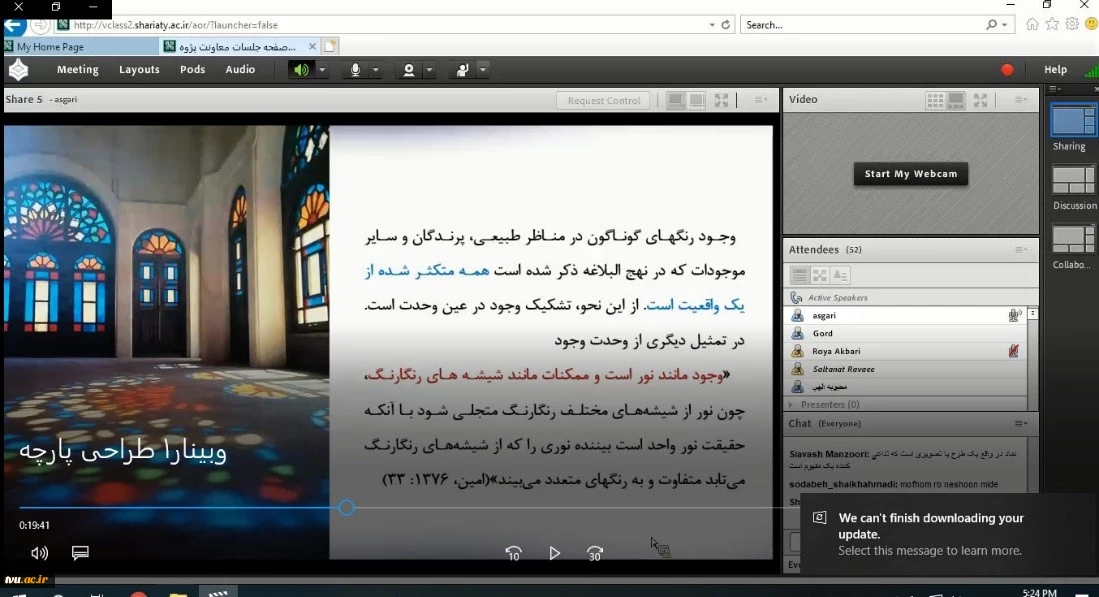Open the Attendees pod options menu icon
The height and width of the screenshot is (597, 1099).
click(x=1020, y=250)
